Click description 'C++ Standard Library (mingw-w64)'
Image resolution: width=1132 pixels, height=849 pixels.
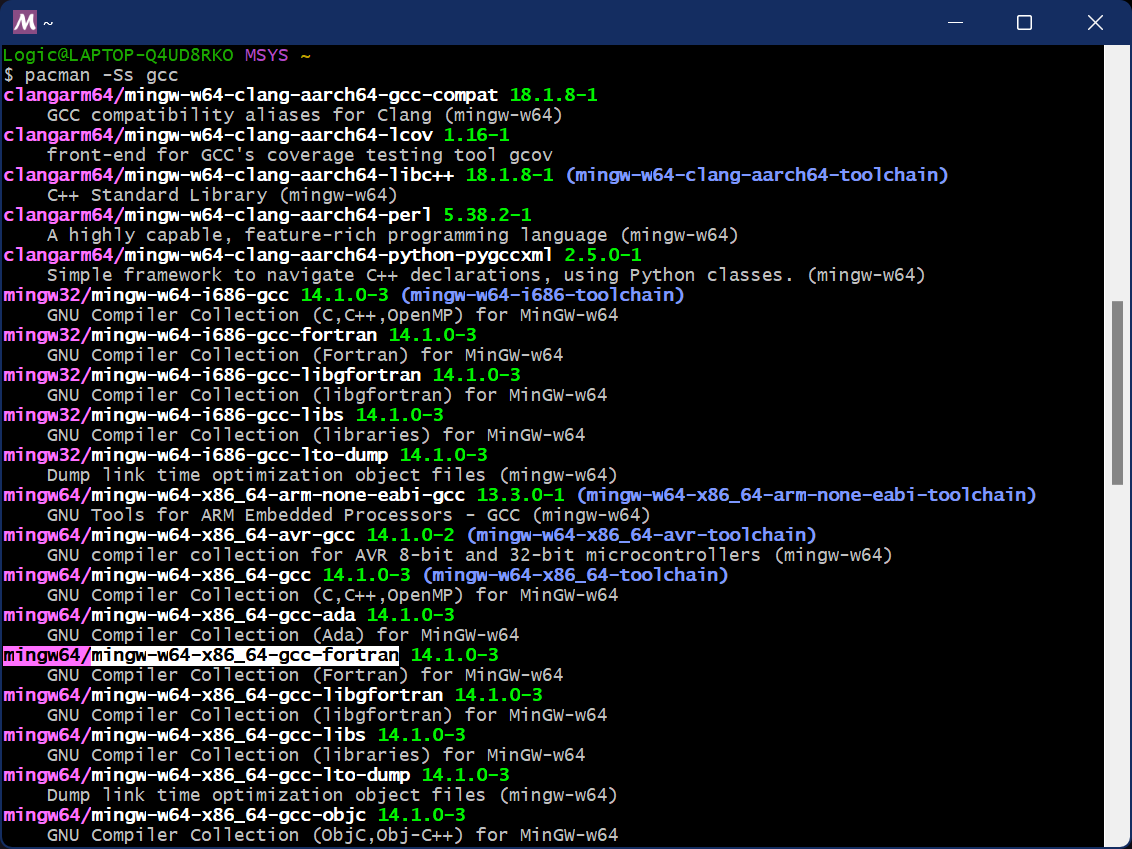222,195
